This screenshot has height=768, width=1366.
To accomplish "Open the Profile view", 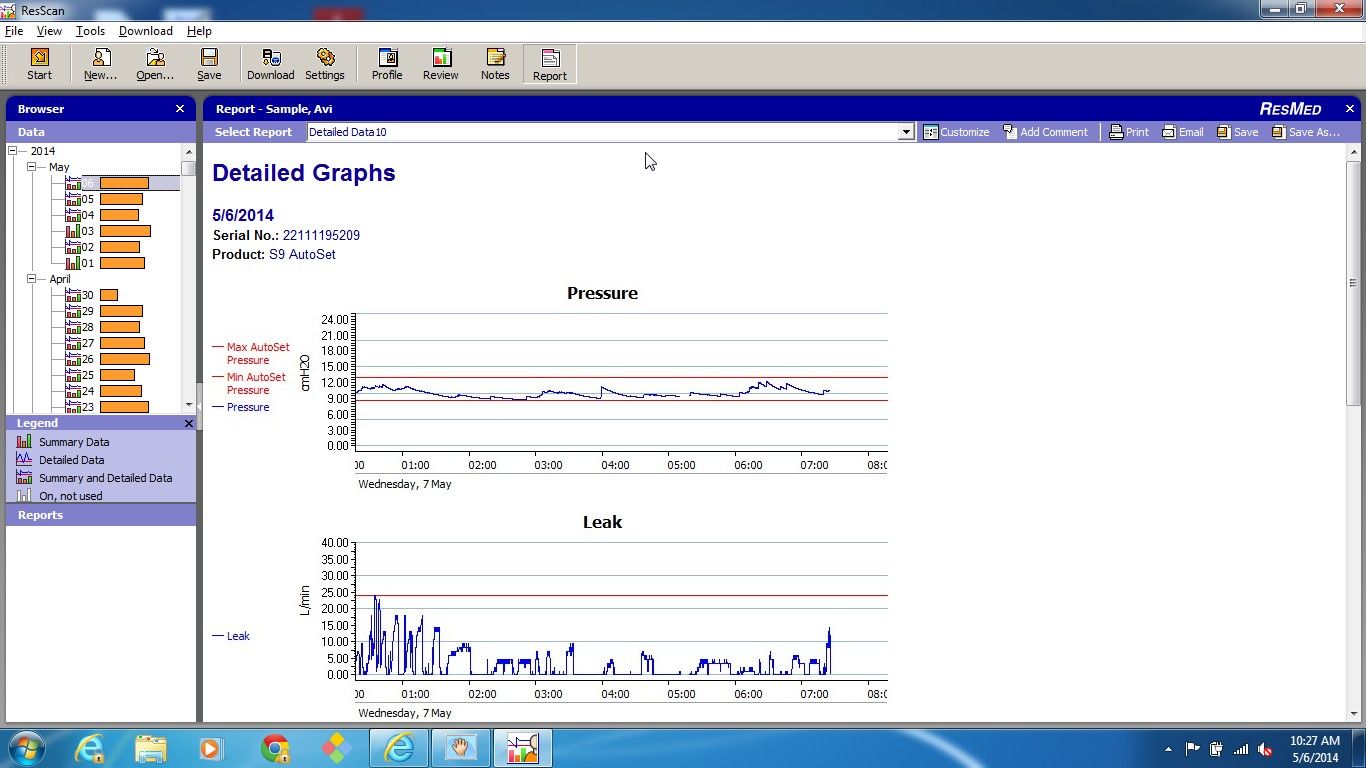I will [387, 65].
